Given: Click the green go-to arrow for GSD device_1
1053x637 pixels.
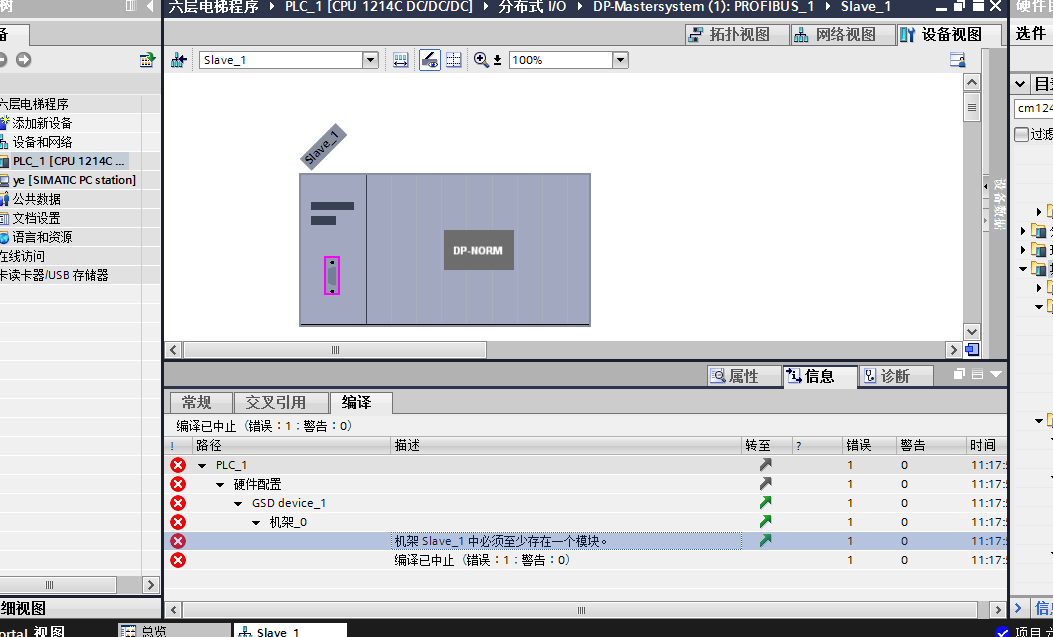Looking at the screenshot, I should tap(766, 502).
